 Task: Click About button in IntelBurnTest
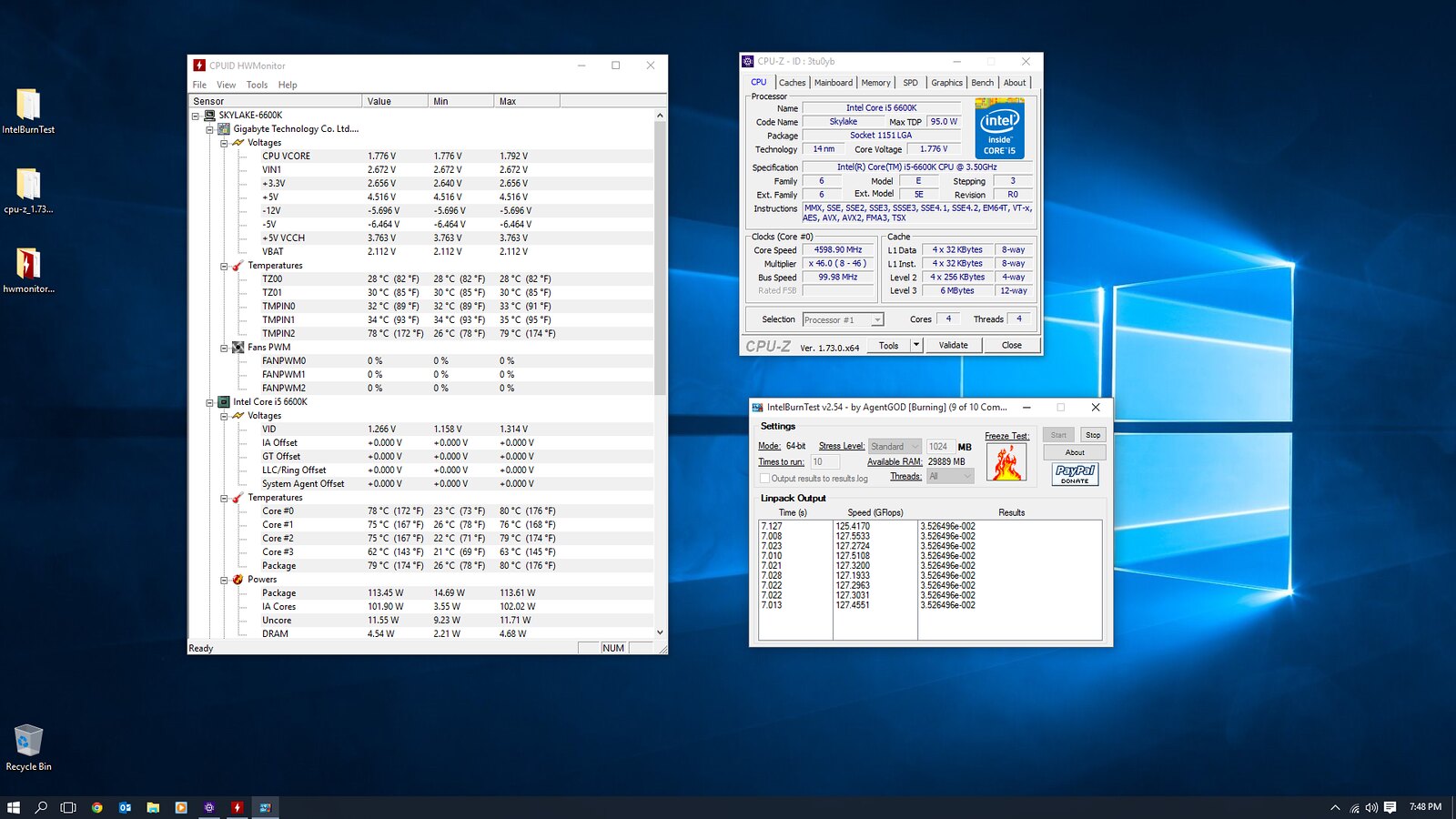point(1075,452)
